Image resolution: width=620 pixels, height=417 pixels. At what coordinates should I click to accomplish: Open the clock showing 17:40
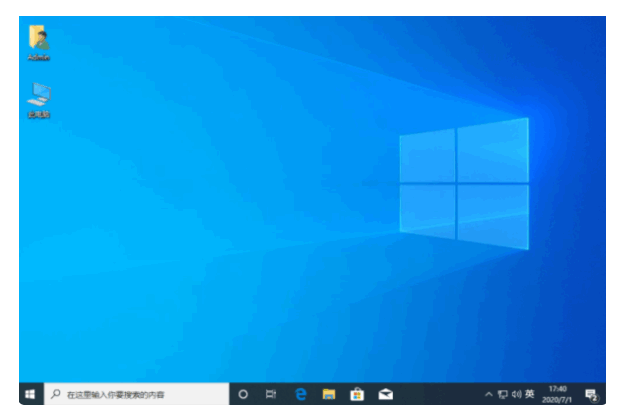coord(557,389)
